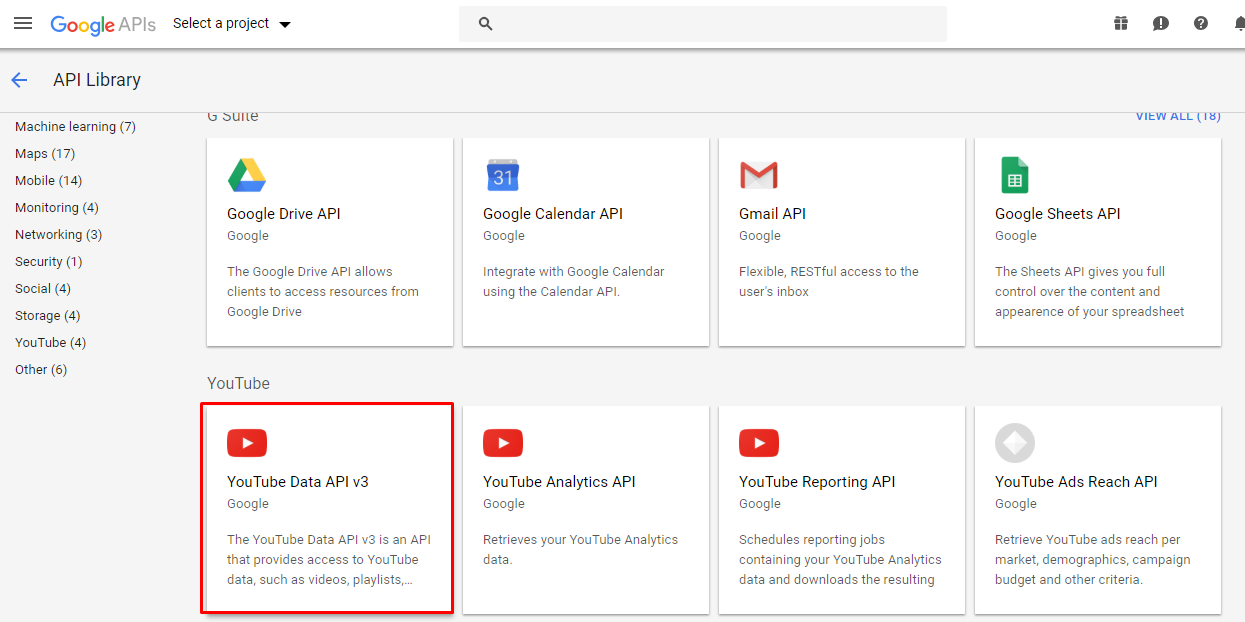
Task: Click VIEW ALL (18) for G Suite
Action: tap(1178, 116)
